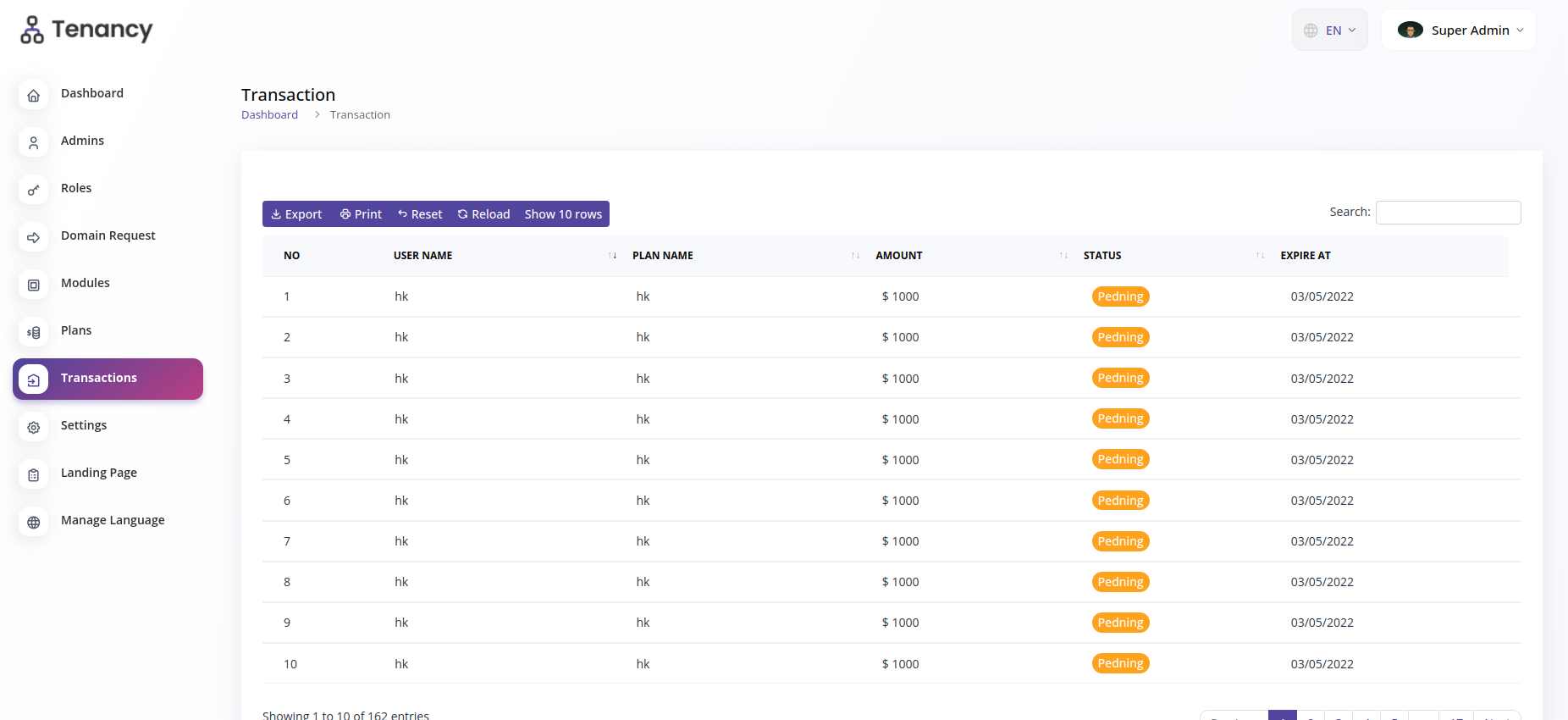Click the Super Admin avatar
Screen dimensions: 1568x720
(x=1410, y=30)
